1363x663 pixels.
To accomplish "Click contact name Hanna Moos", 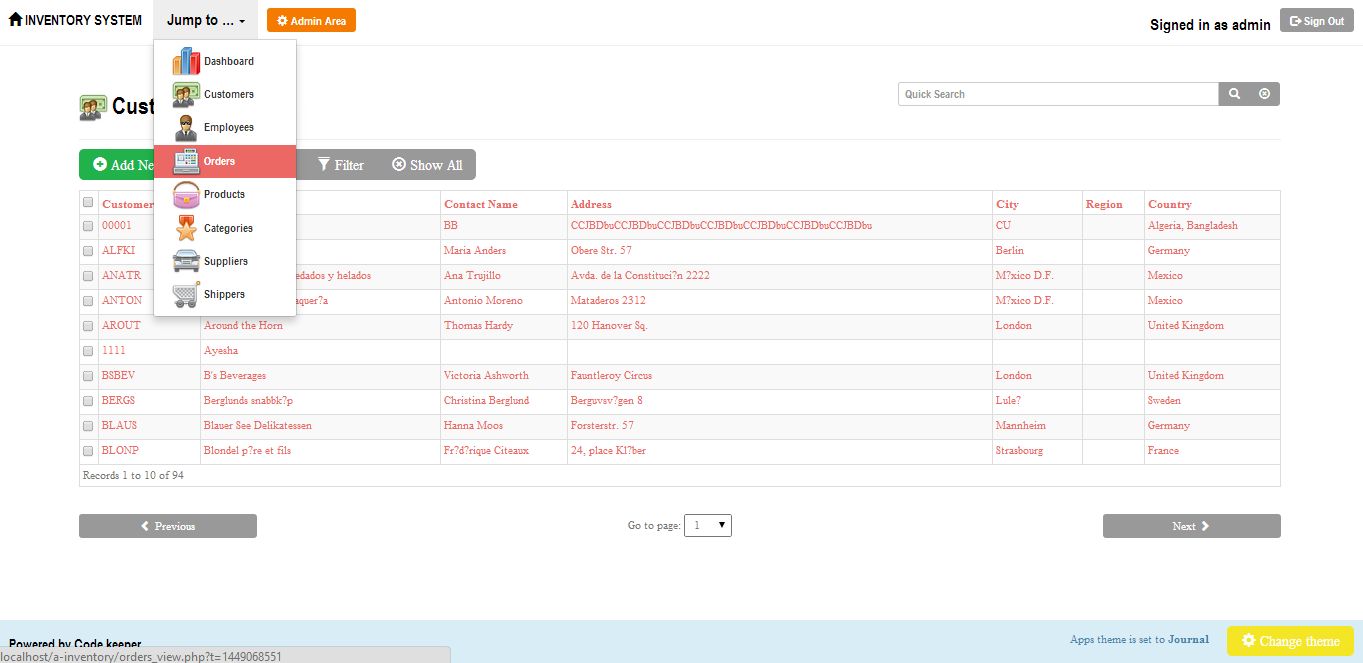I will [473, 425].
